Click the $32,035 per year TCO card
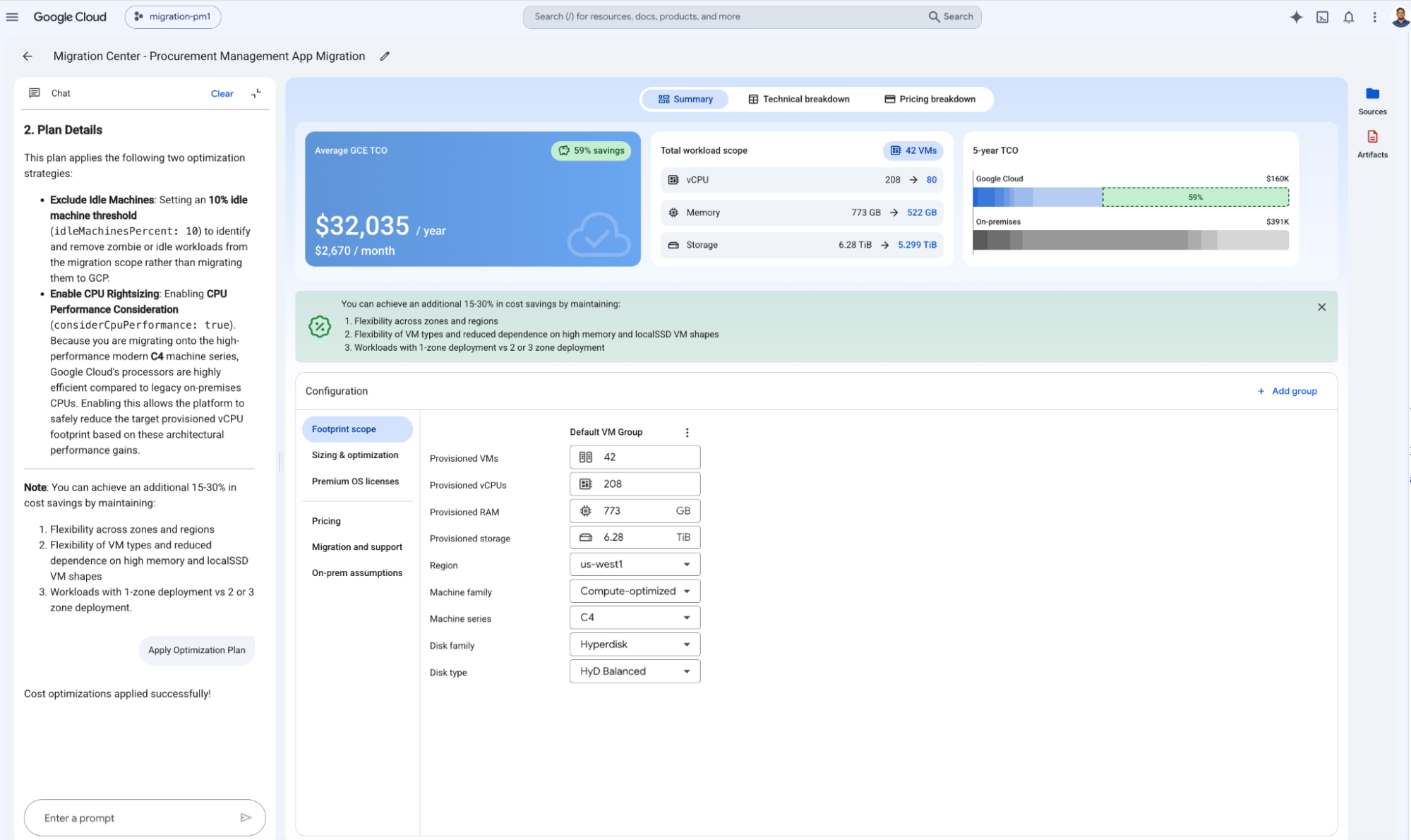Viewport: 1411px width, 840px height. pyautogui.click(x=473, y=199)
